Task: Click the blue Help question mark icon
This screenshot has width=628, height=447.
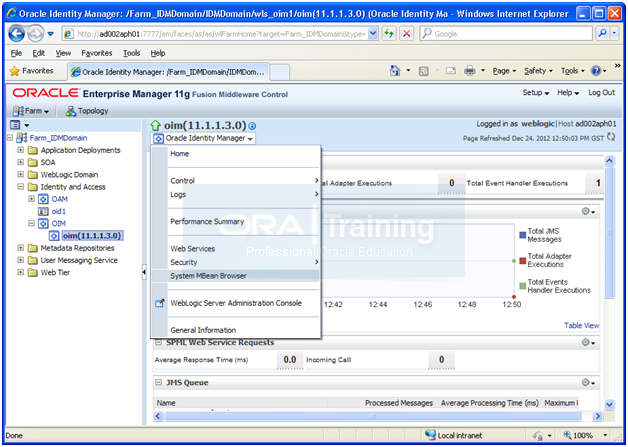Action: pyautogui.click(x=596, y=71)
